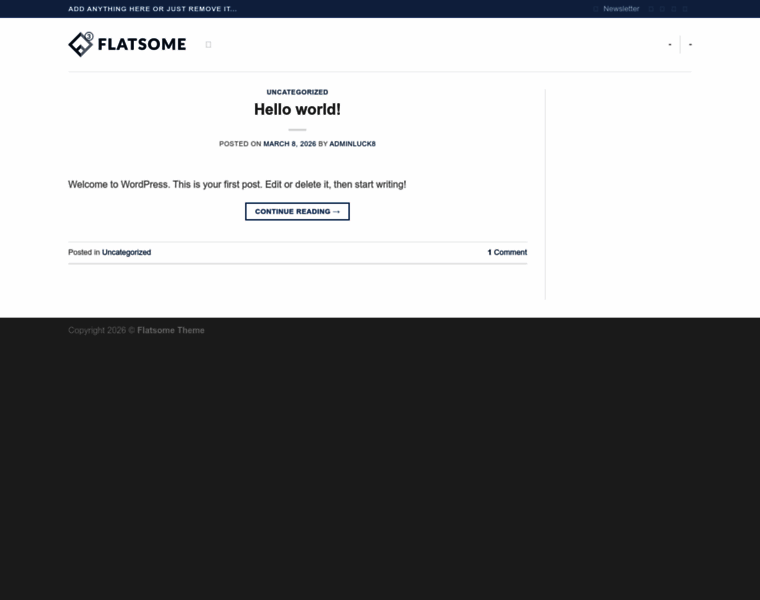The image size is (760, 600).
Task: Click the text 'ADD ANYTHING HERE OR JUST REMOVE IT...'
Action: pos(152,9)
